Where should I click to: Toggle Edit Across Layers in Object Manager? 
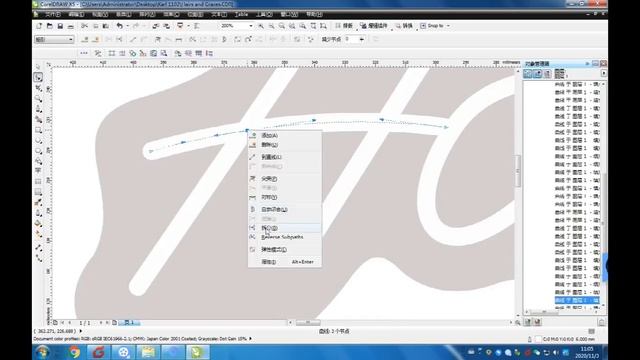[538, 73]
